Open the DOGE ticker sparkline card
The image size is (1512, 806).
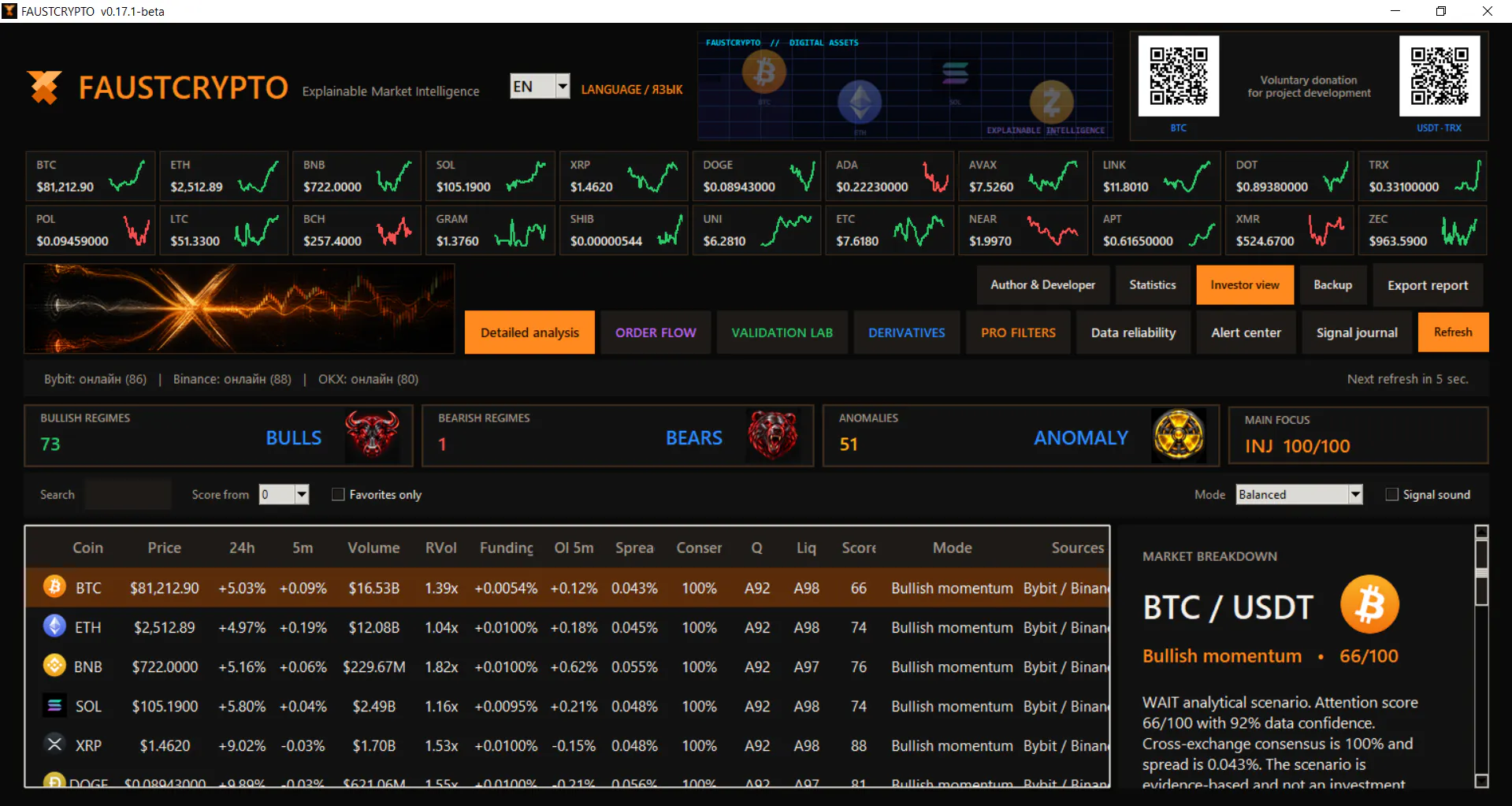click(756, 176)
